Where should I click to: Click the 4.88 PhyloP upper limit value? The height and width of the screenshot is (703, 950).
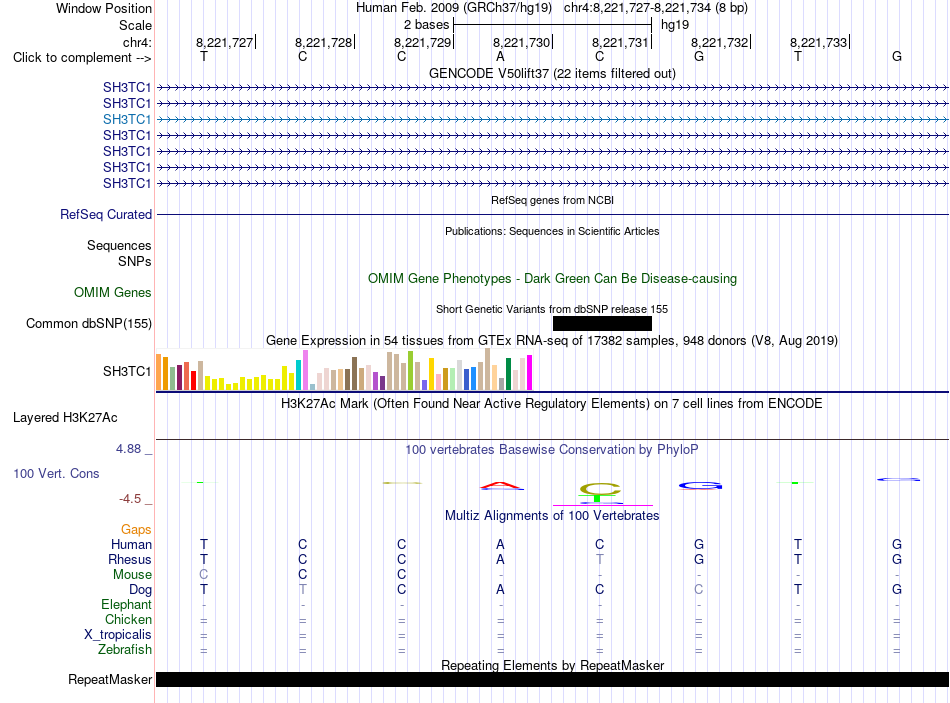click(128, 449)
